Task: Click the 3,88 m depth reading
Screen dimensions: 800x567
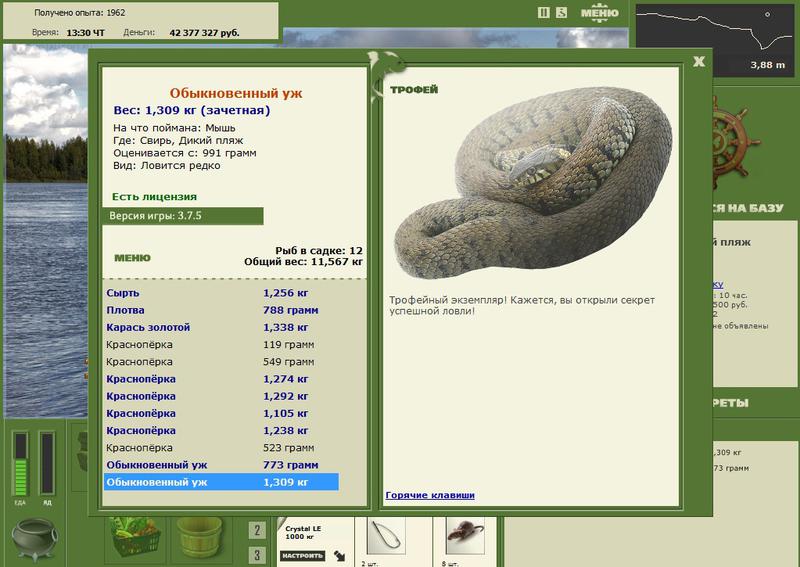Action: point(767,65)
